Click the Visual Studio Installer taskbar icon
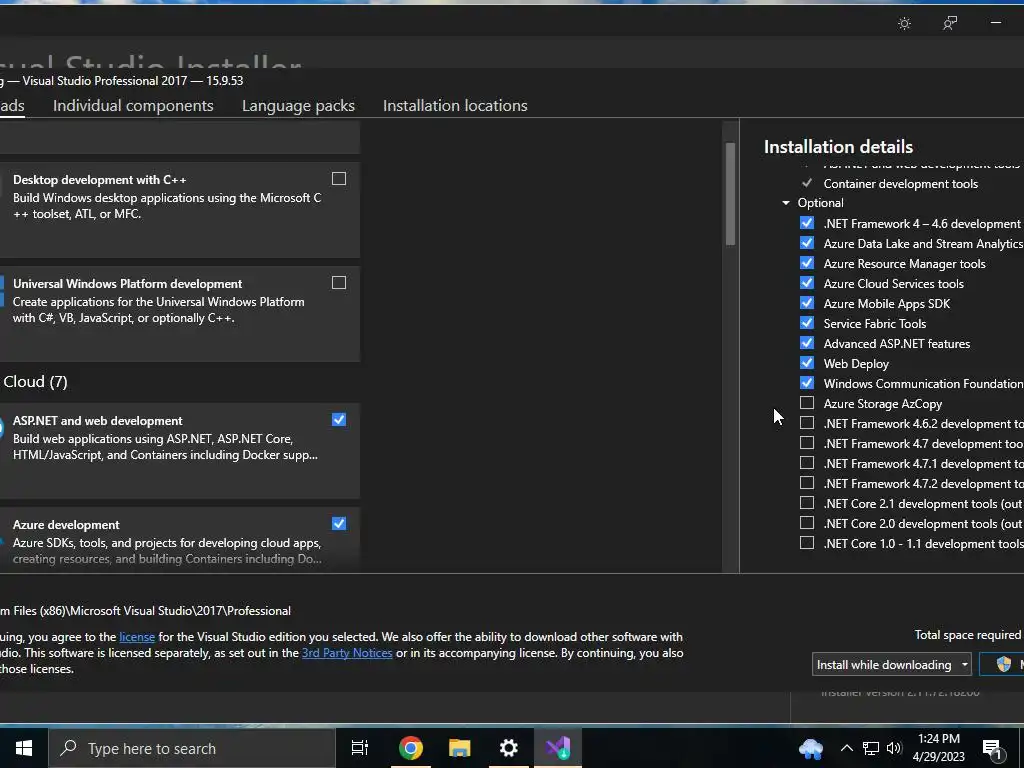 point(558,748)
